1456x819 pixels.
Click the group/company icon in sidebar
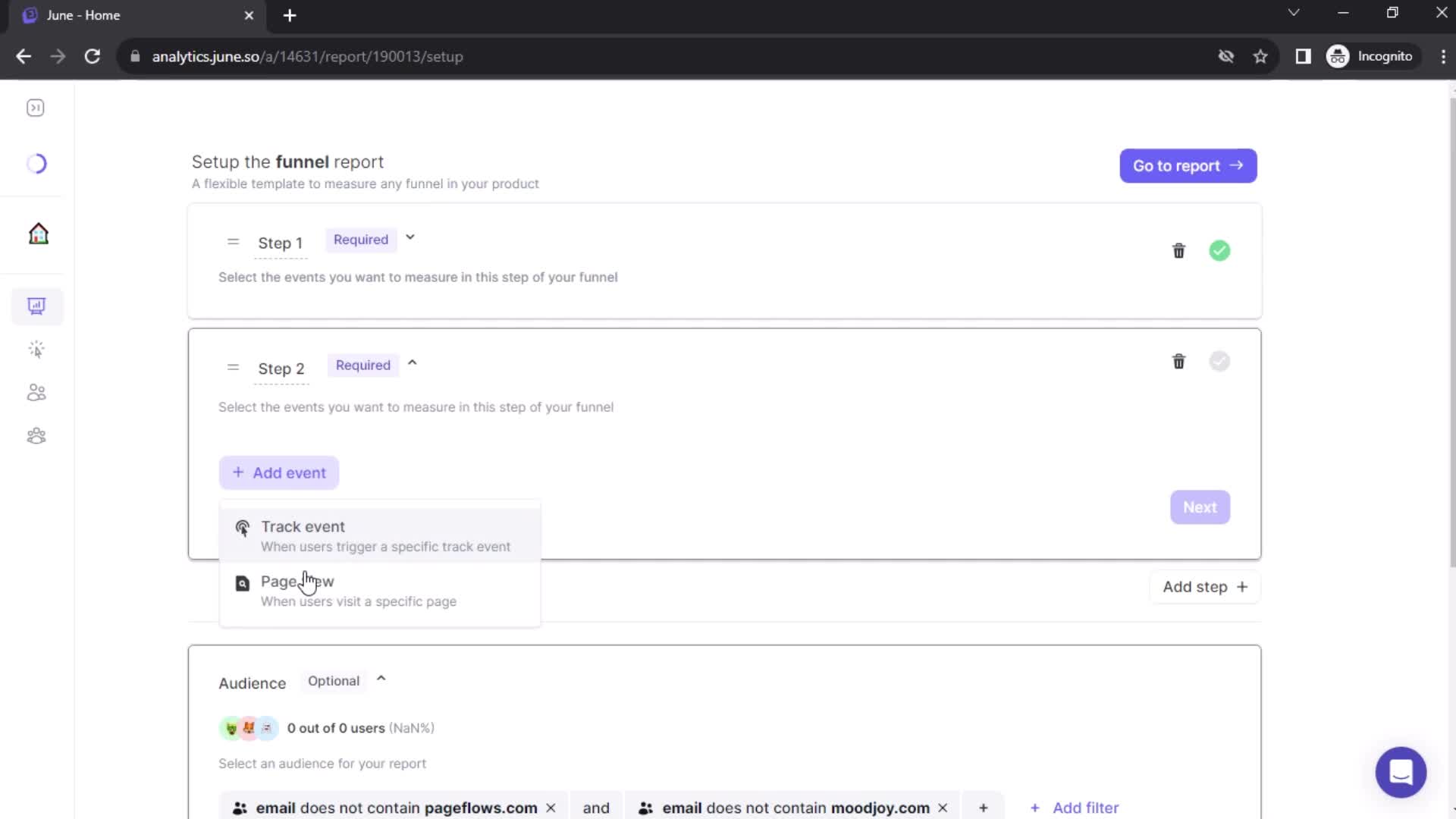36,435
